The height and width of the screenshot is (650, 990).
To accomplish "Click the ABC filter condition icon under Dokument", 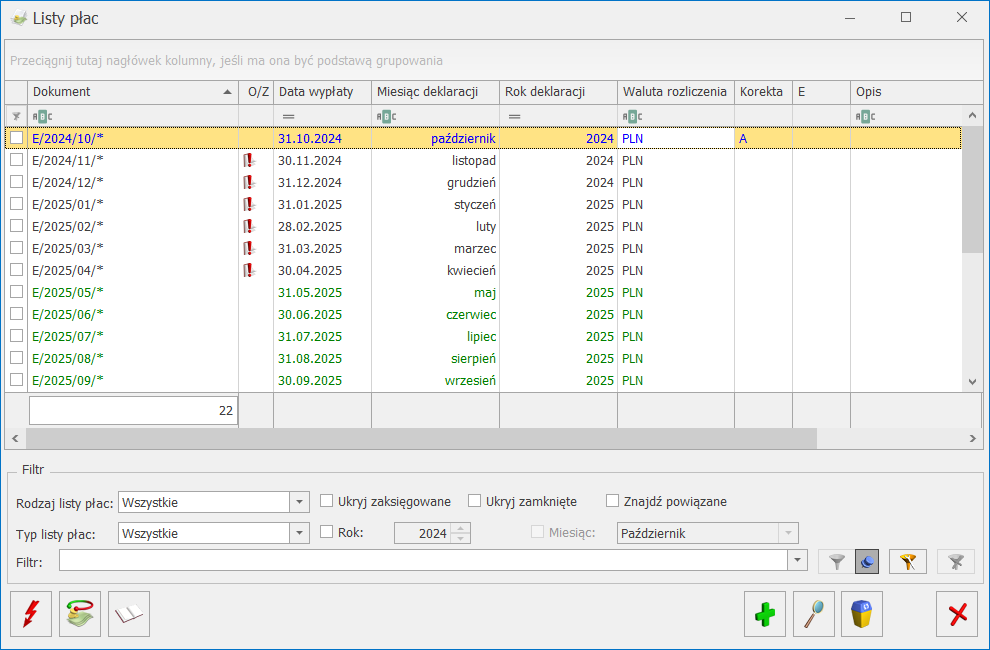I will coord(42,116).
